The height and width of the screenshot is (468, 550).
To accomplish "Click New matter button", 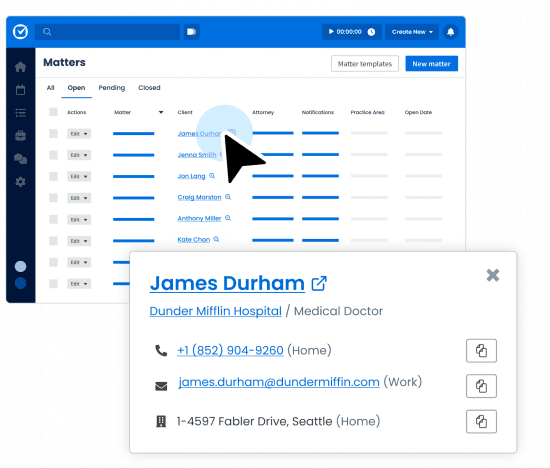I will [x=431, y=64].
